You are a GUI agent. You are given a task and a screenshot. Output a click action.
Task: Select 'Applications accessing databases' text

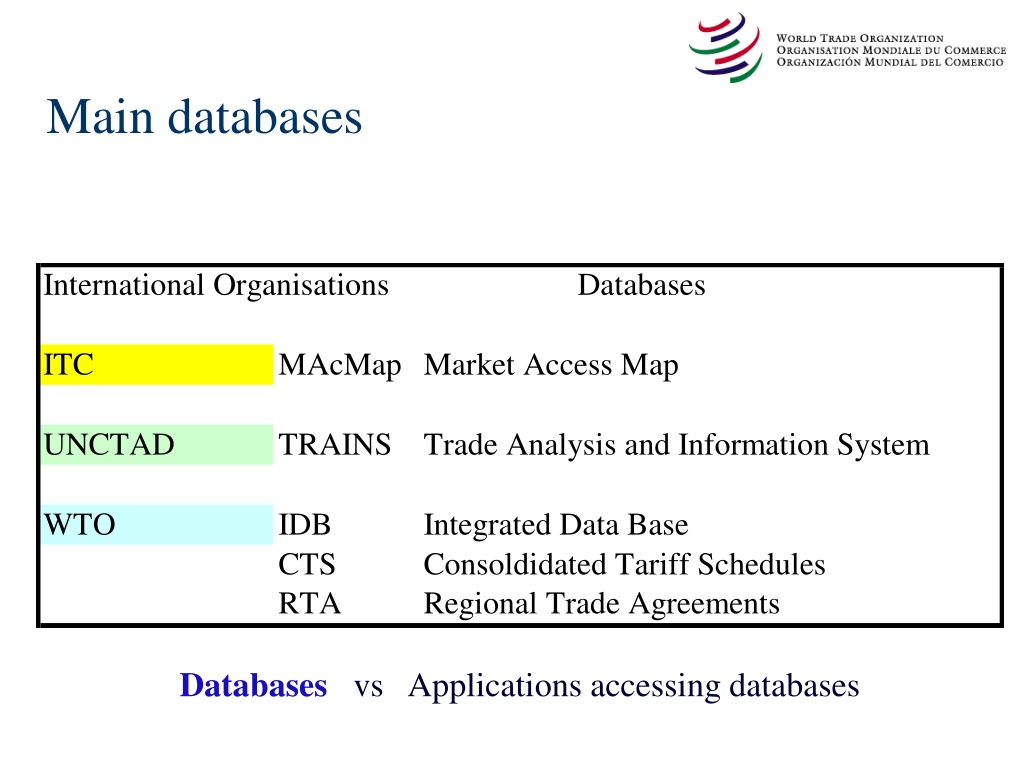[x=633, y=687]
